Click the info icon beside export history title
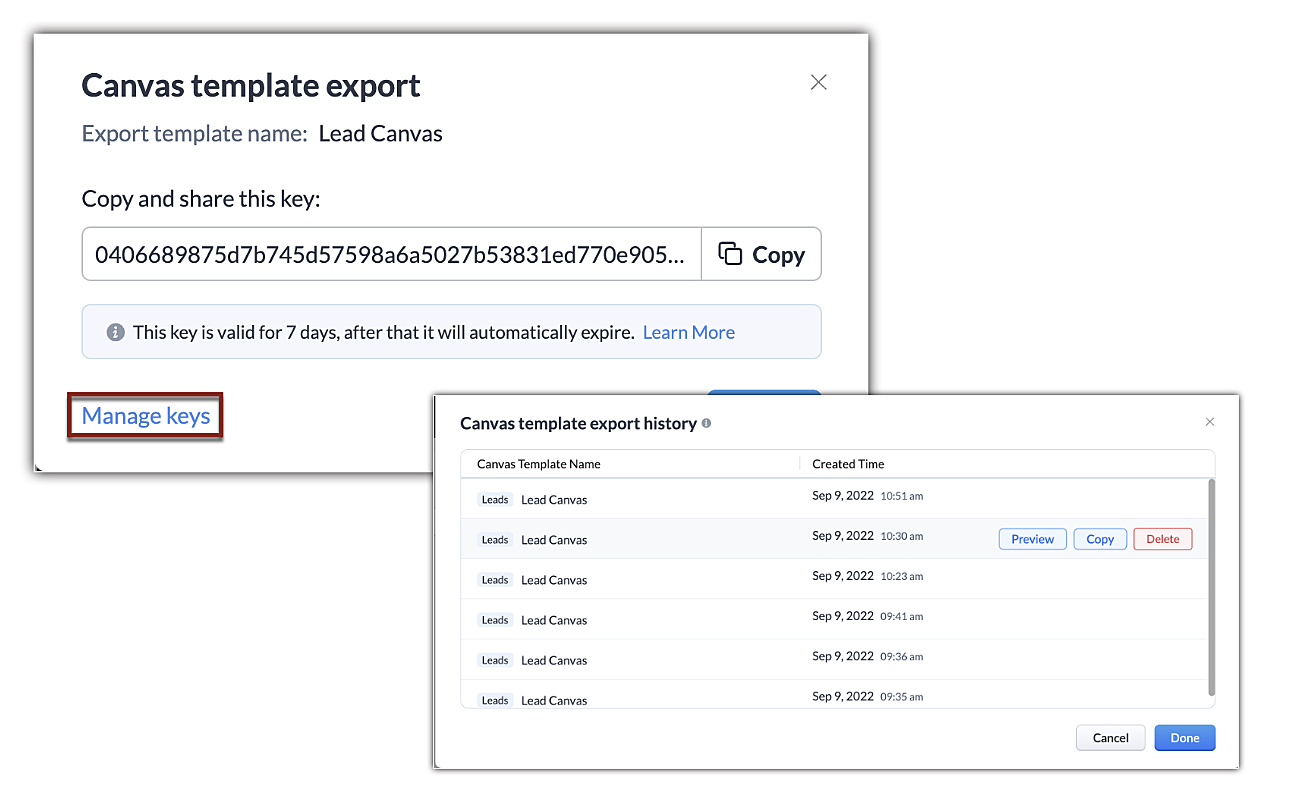Viewport: 1290px width, 804px height. [x=706, y=424]
